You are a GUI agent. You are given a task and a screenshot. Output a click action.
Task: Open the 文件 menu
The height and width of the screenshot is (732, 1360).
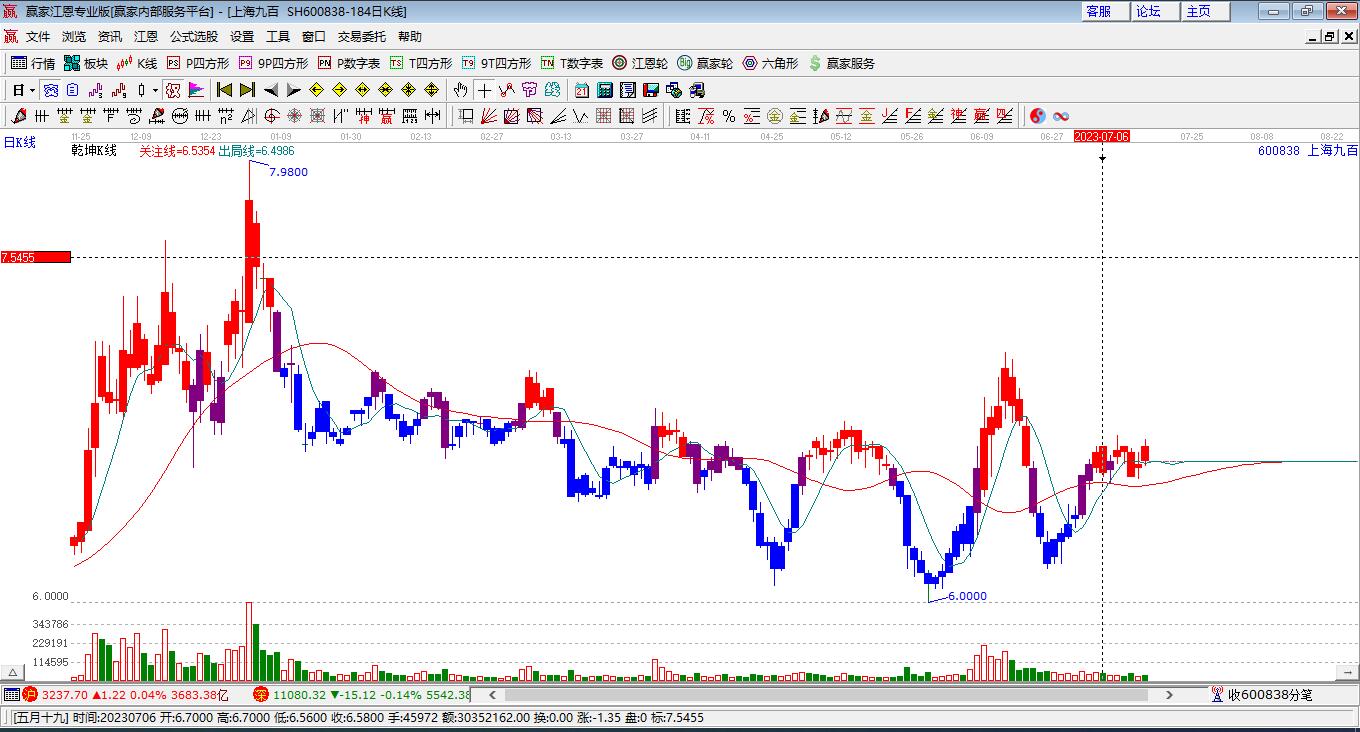tap(38, 37)
